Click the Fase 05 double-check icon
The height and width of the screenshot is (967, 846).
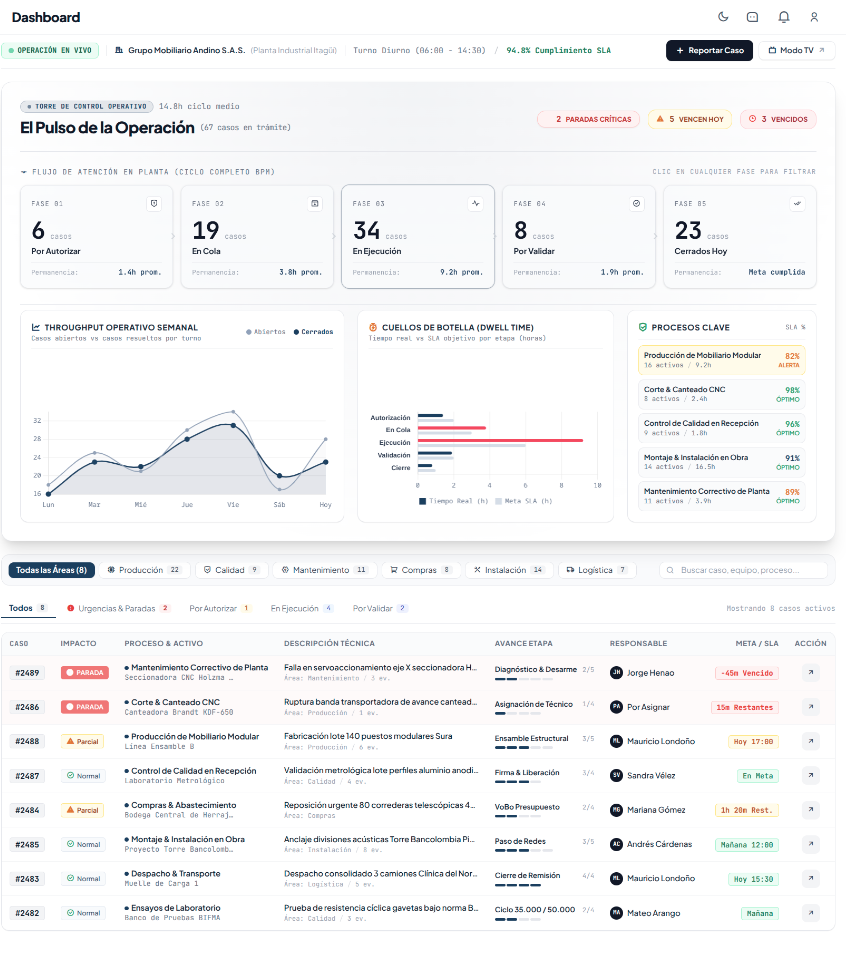coord(797,204)
